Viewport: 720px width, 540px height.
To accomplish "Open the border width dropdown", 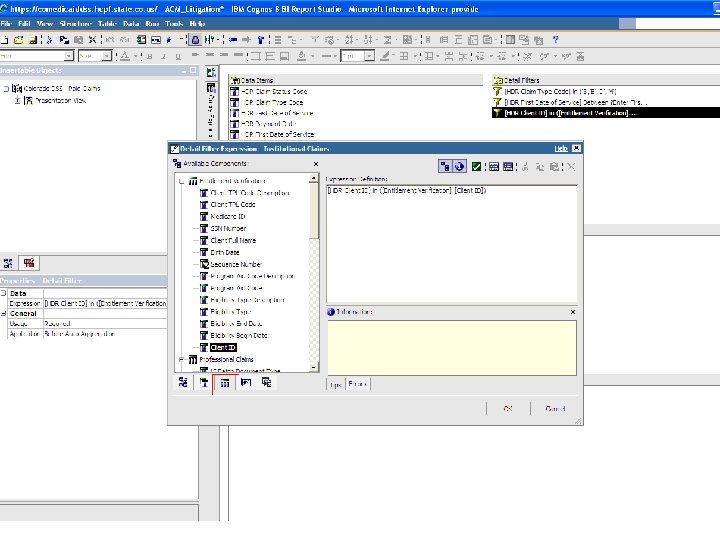I will coord(369,56).
